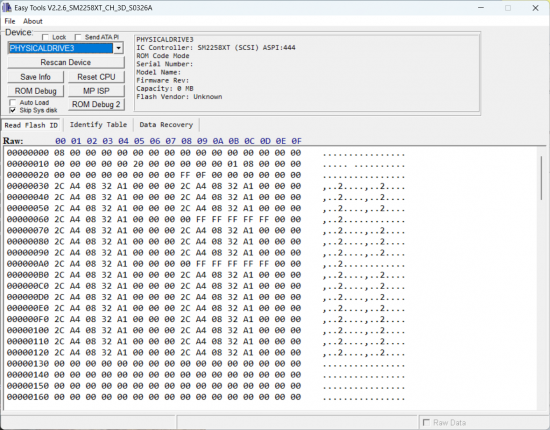Click the MP ISP button
Screen dimensions: 550x430
tap(96, 91)
